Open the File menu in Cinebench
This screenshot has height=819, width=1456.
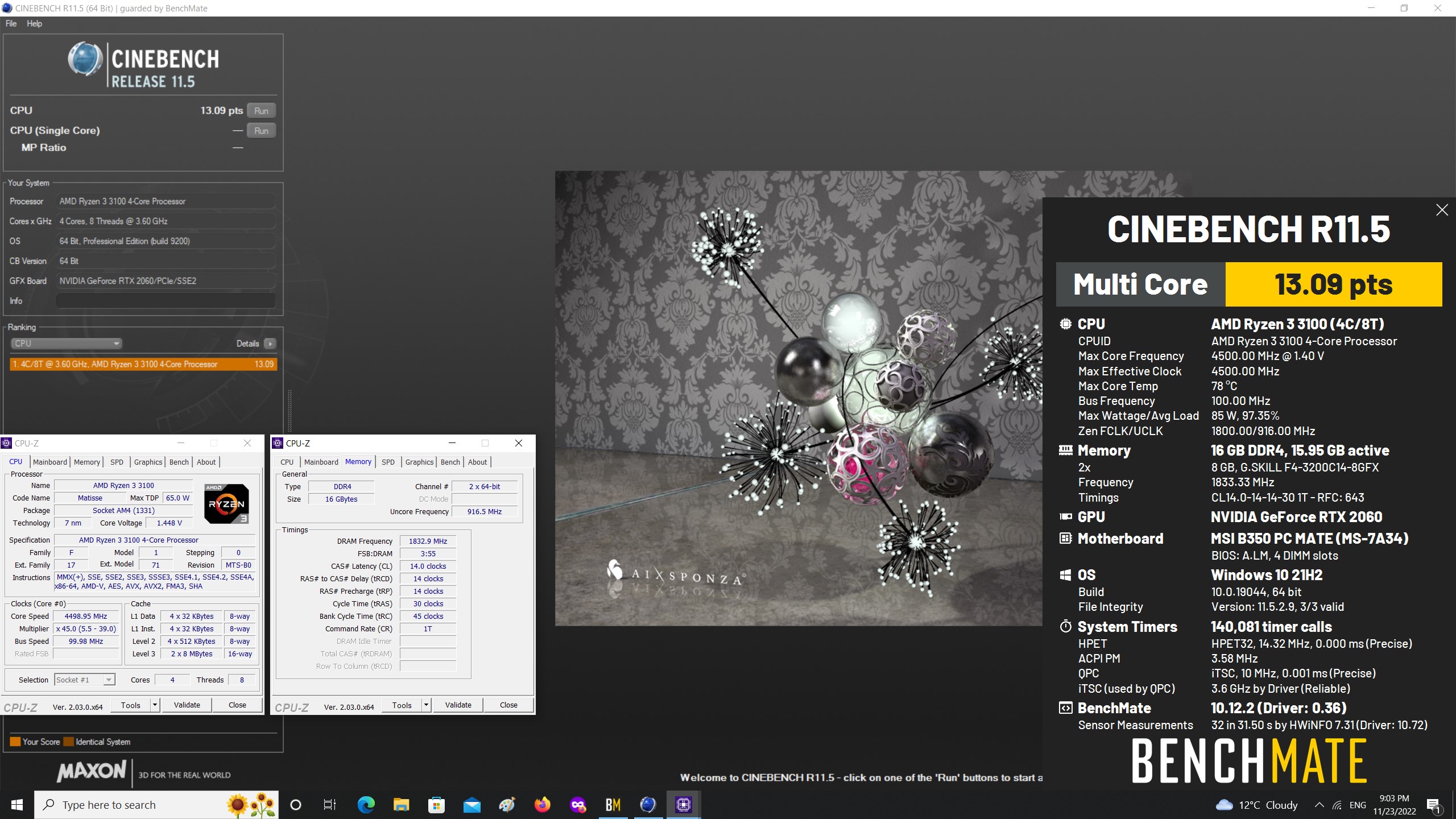pos(11,23)
